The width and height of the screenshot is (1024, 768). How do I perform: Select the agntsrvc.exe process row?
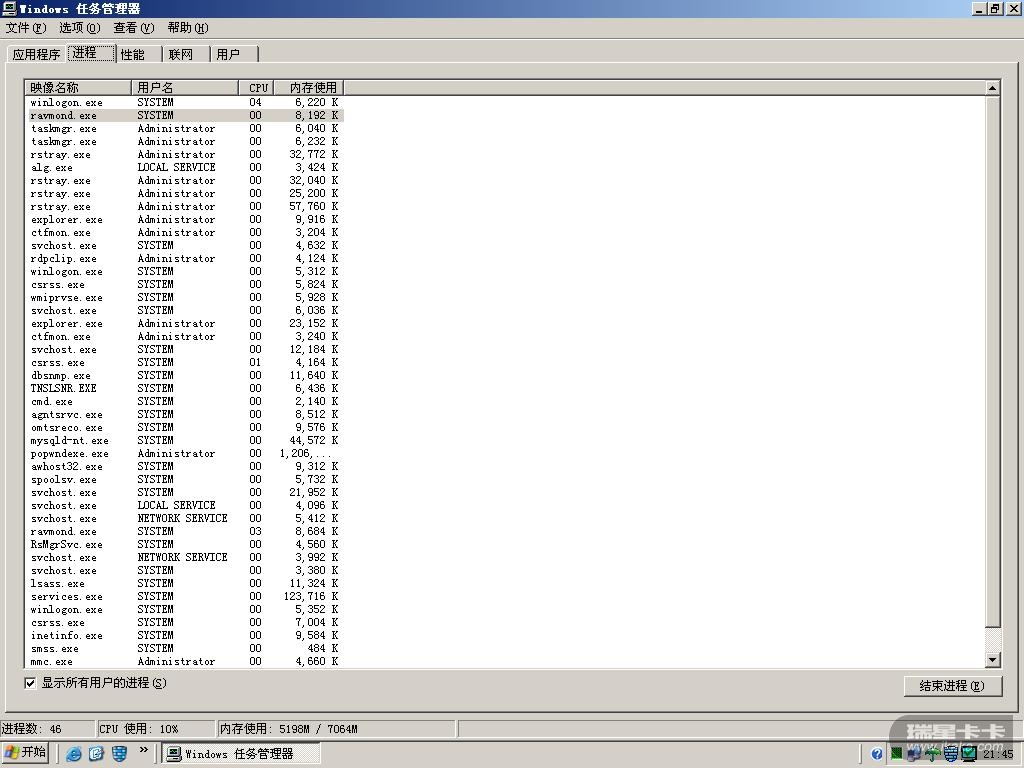pos(184,415)
